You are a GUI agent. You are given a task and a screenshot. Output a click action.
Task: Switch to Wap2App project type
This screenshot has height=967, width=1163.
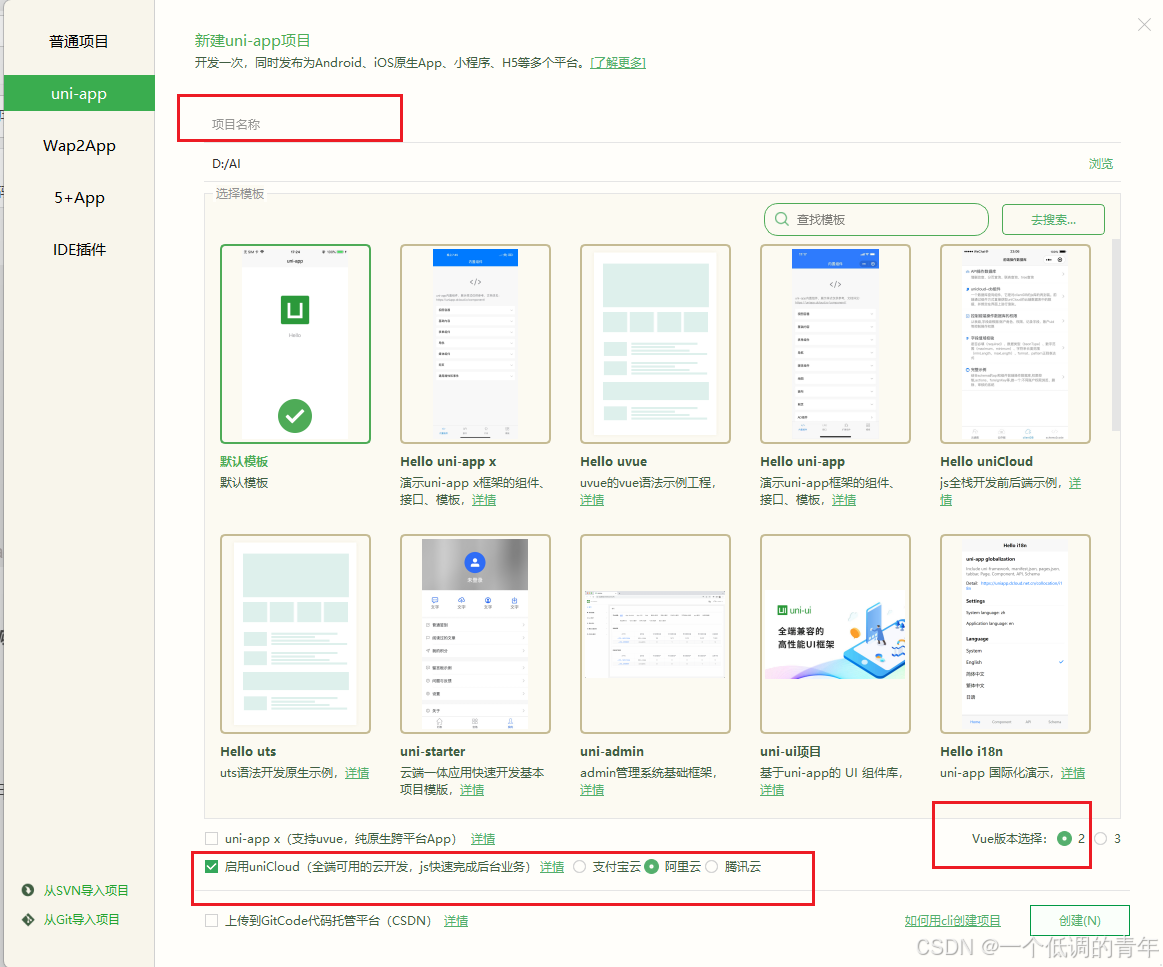coord(79,145)
